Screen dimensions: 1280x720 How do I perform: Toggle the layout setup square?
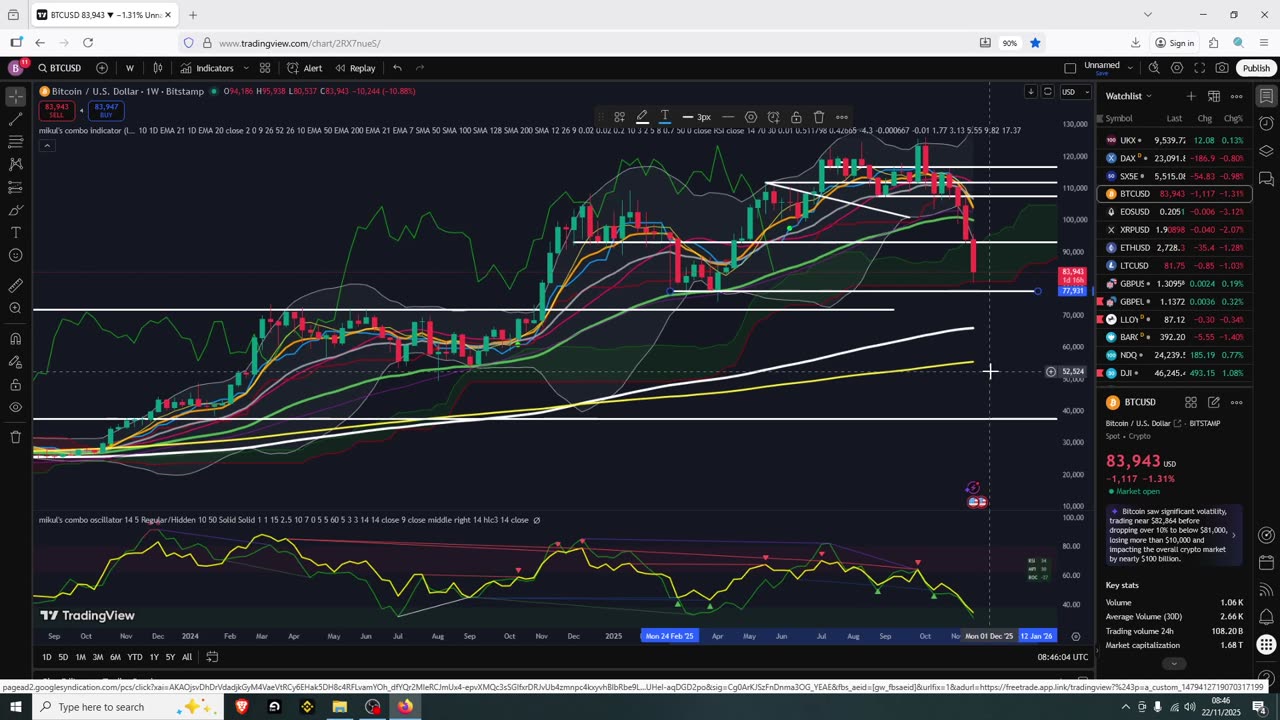pos(1070,68)
